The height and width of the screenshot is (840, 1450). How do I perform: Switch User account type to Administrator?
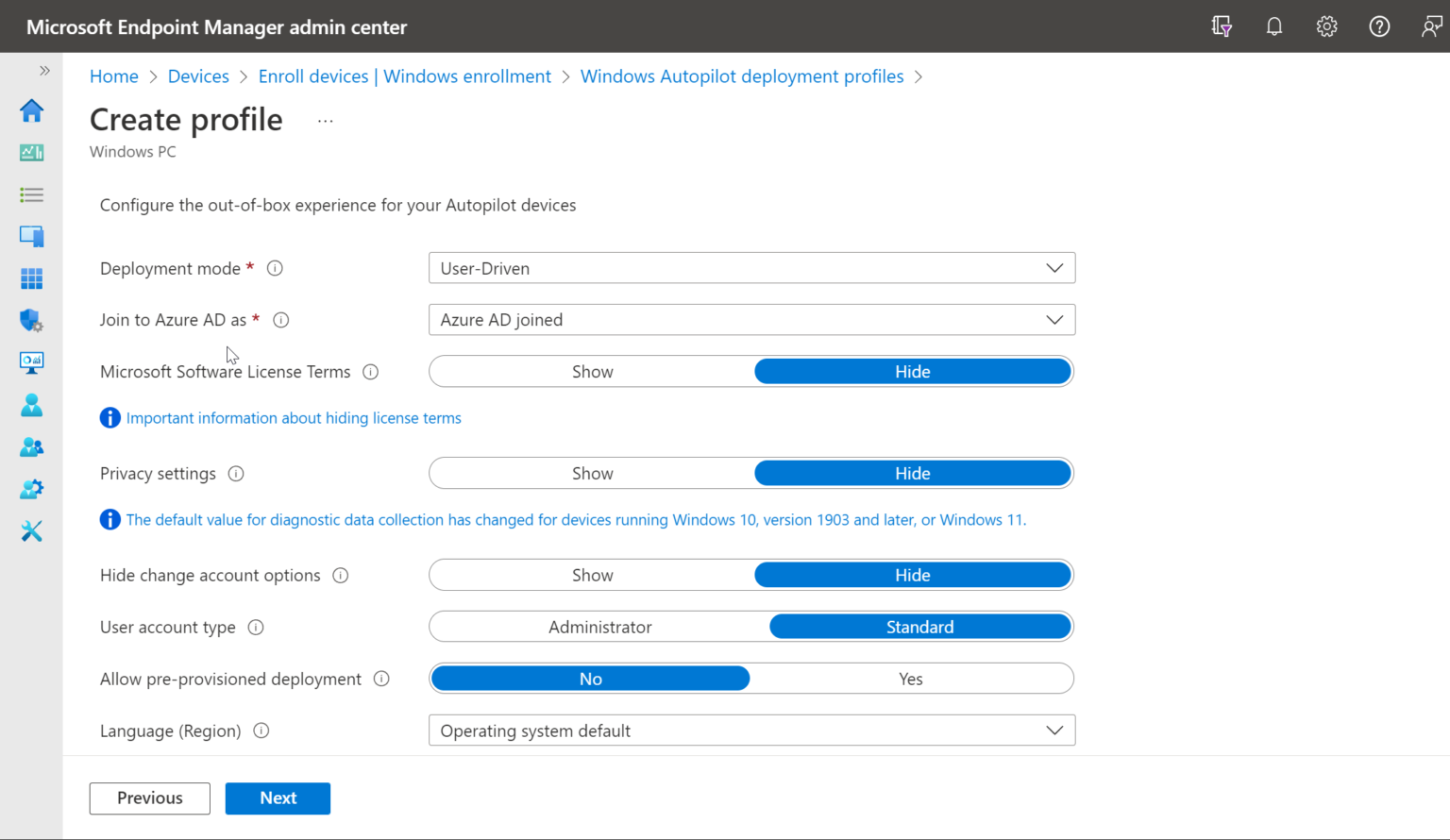599,626
